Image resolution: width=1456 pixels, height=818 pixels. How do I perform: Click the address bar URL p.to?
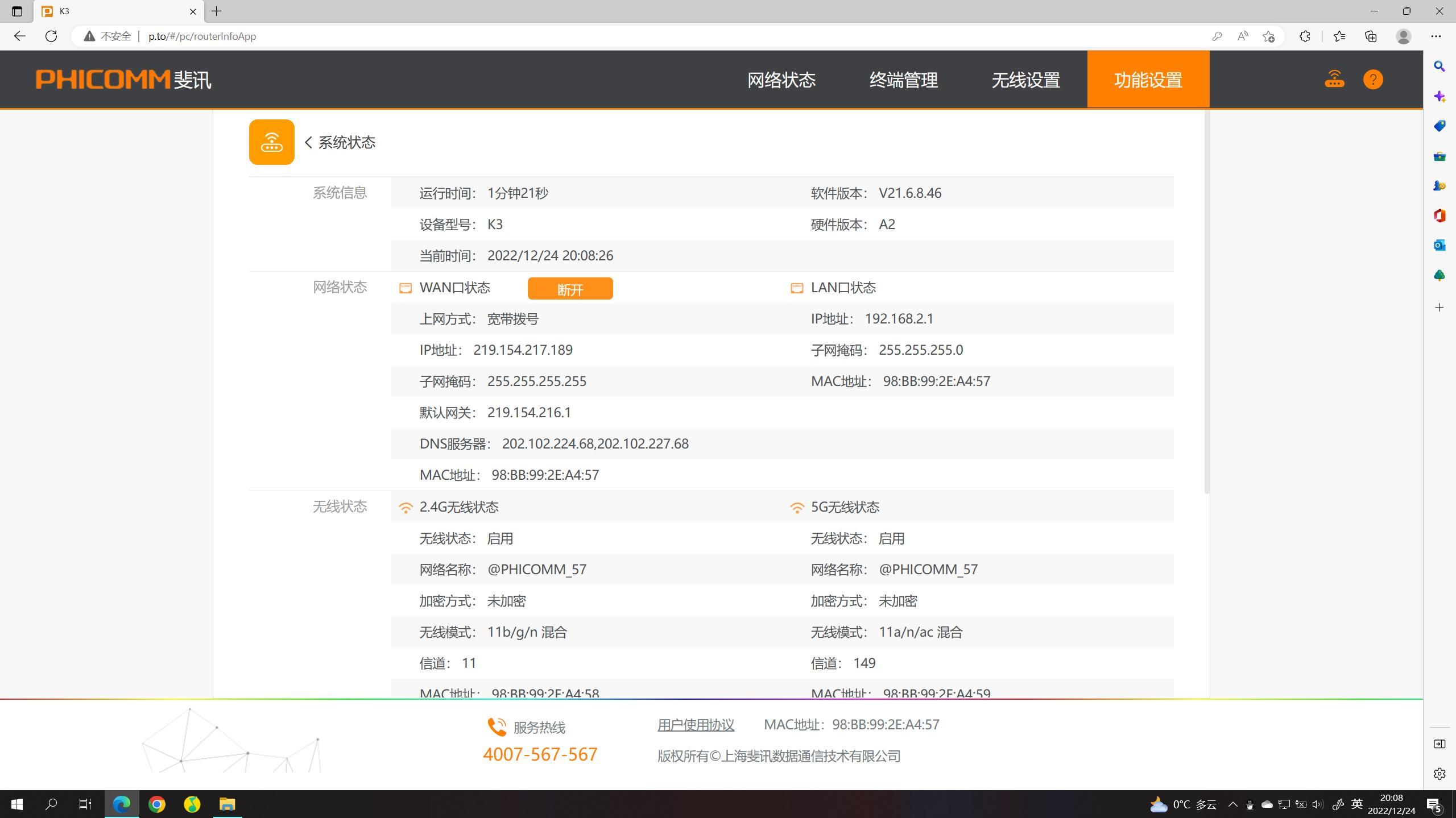pos(202,36)
